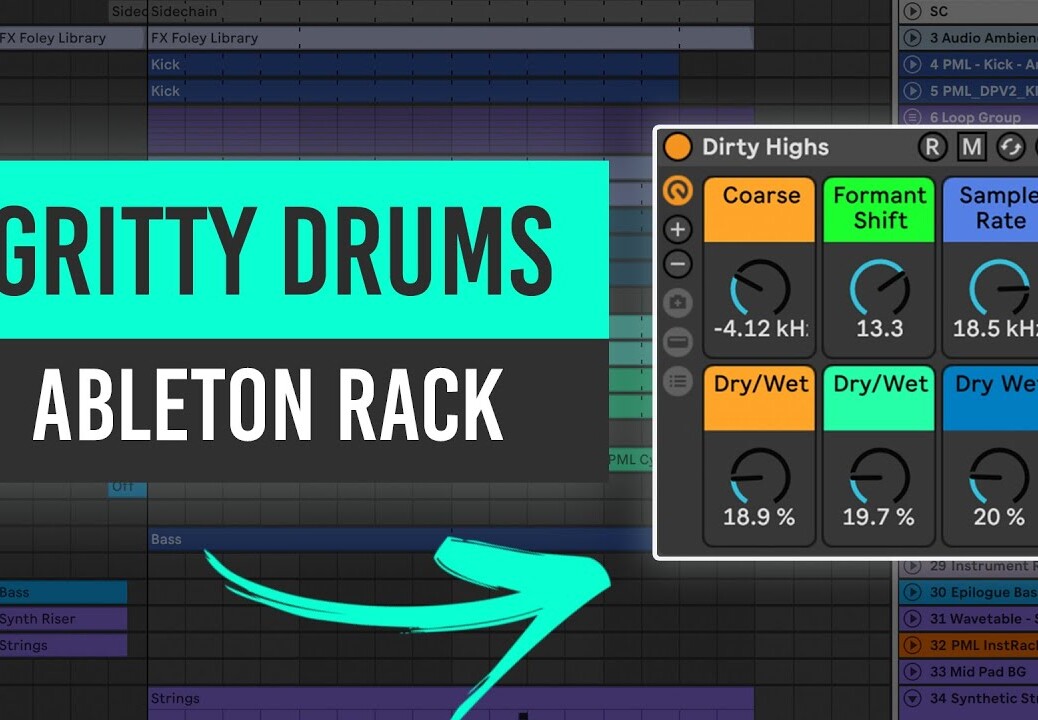
Task: Click the list icon in the rack sidebar
Action: coord(678,381)
